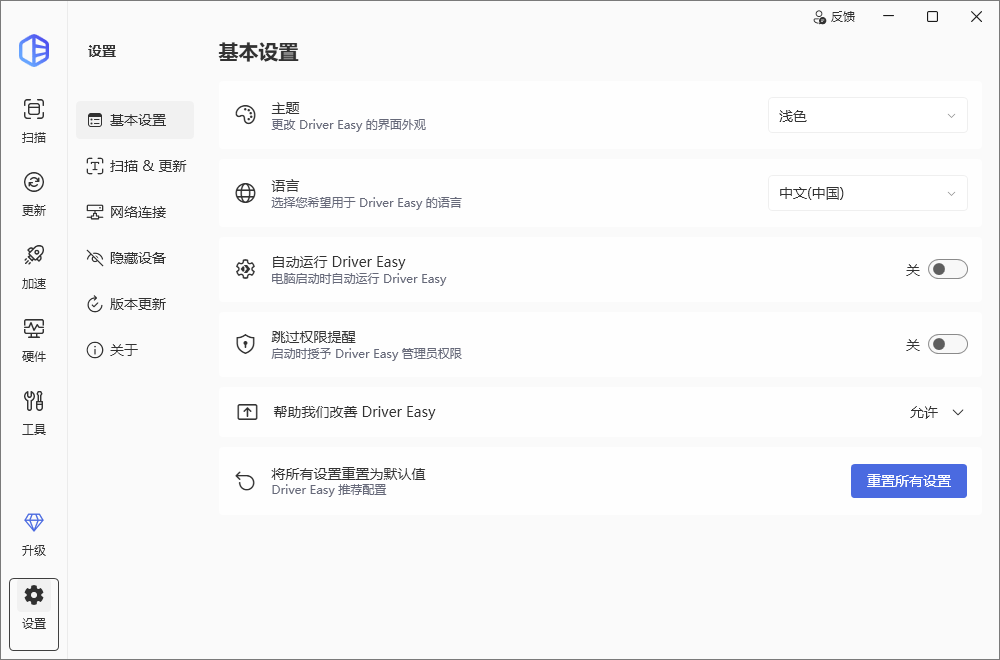Viewport: 1000px width, 660px height.
Task: Expand the 帮助我们改善 Driver Easy chevron
Action: pos(958,412)
